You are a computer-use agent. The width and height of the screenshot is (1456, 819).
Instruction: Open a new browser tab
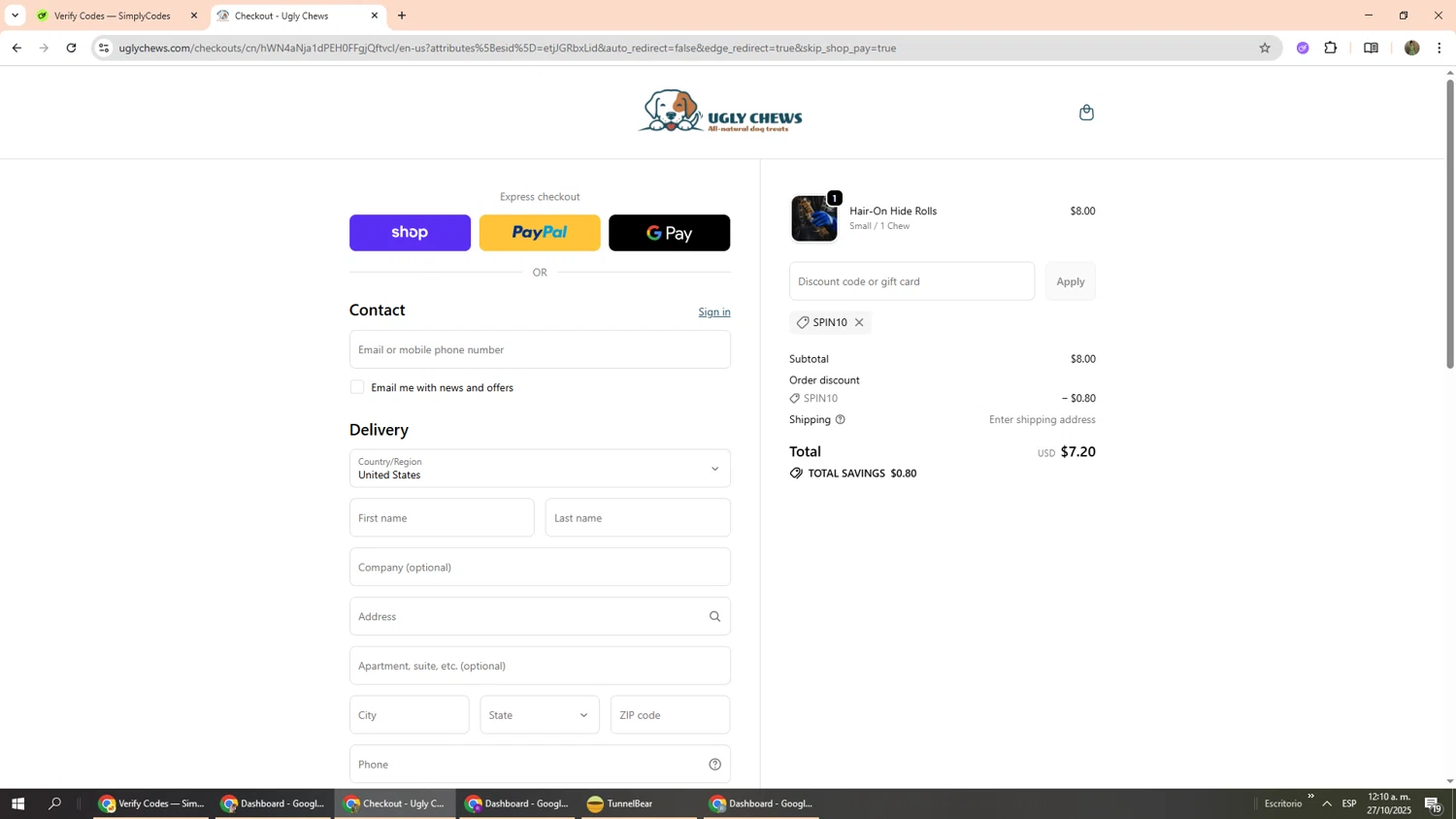pos(402,16)
